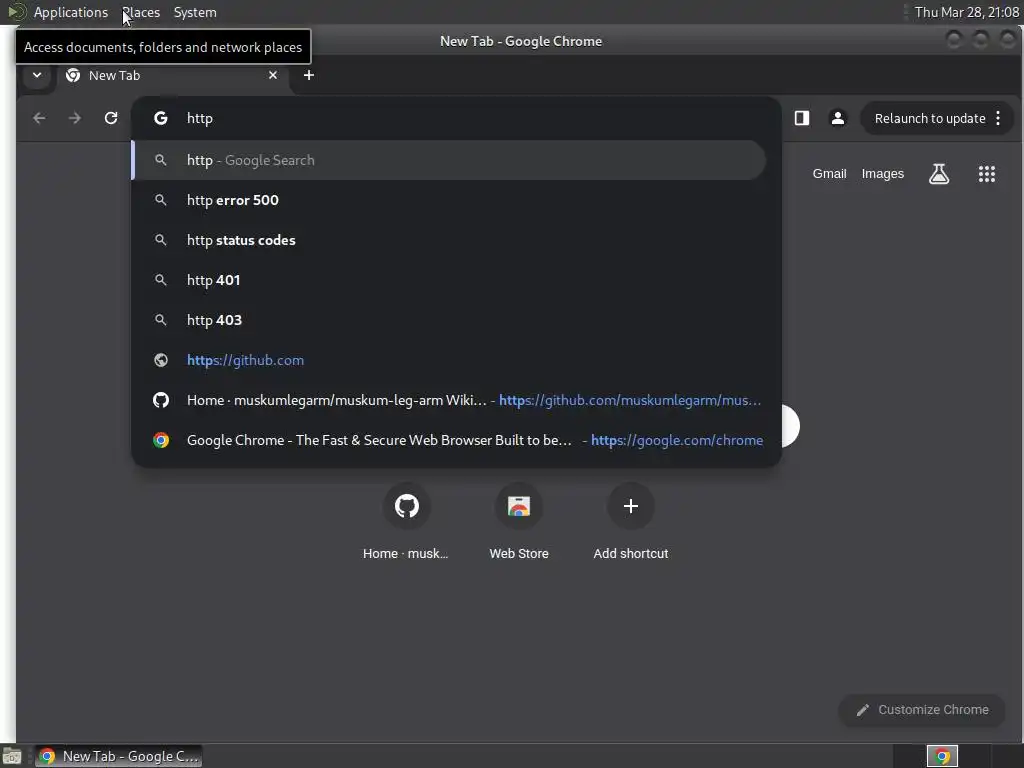Click Customize Chrome button
The width and height of the screenshot is (1024, 768).
922,710
